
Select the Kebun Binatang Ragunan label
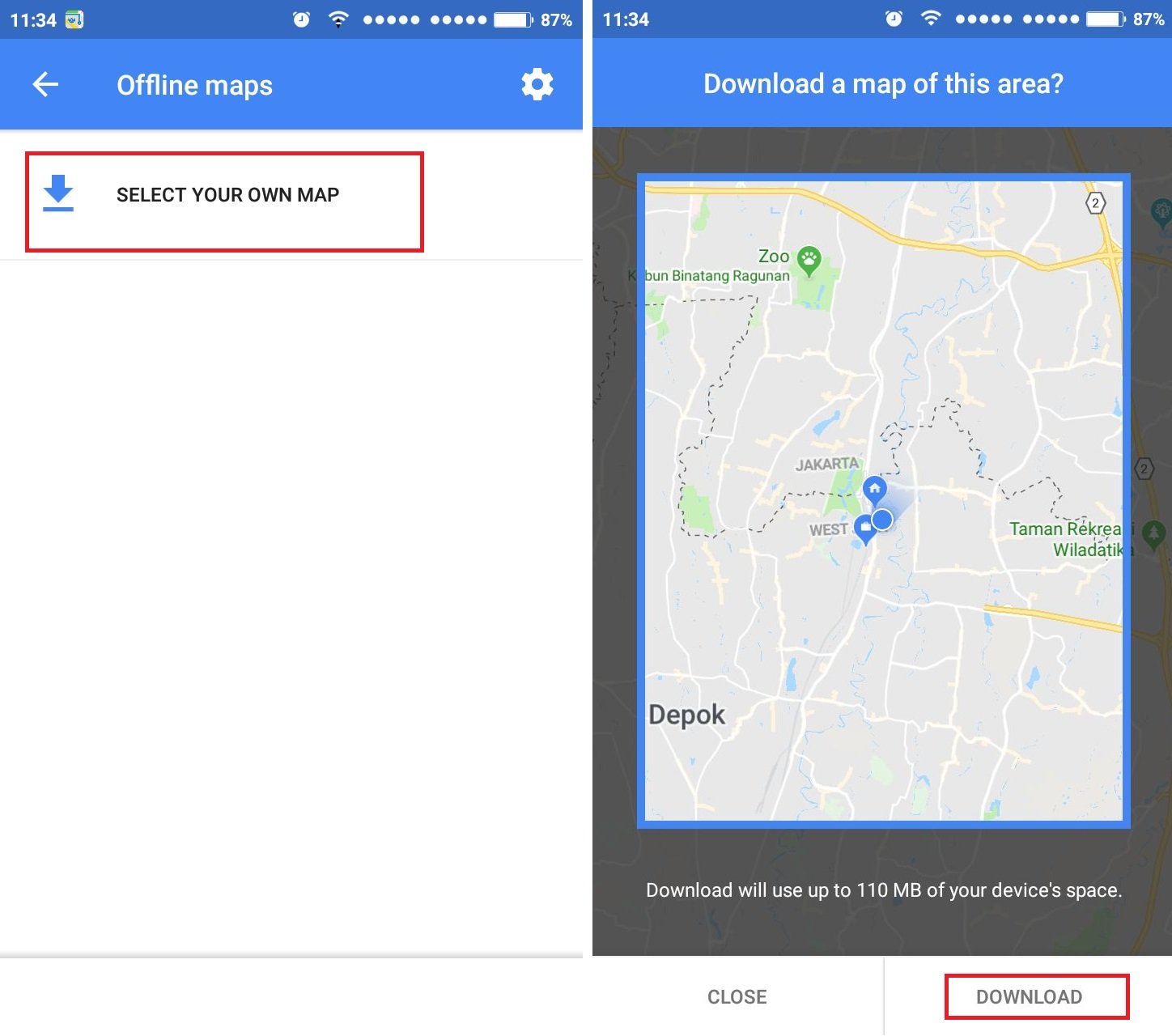tap(709, 276)
